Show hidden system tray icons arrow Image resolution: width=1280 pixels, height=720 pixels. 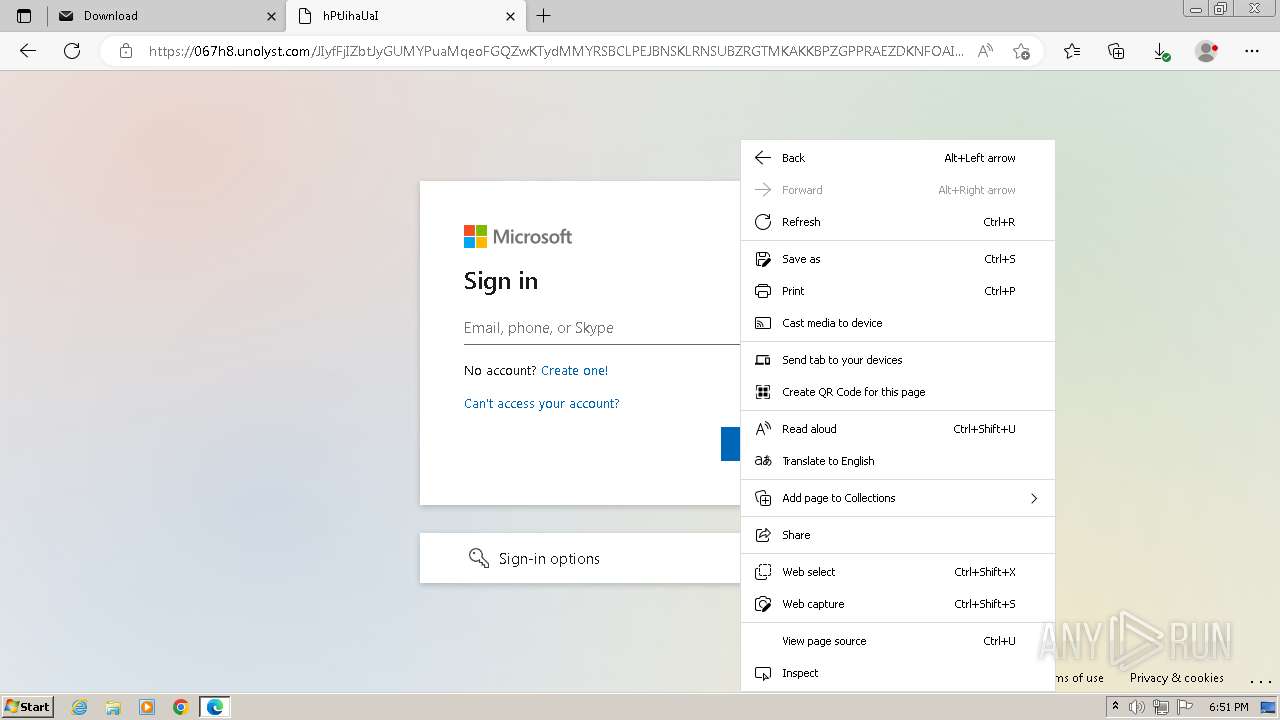pos(1115,707)
